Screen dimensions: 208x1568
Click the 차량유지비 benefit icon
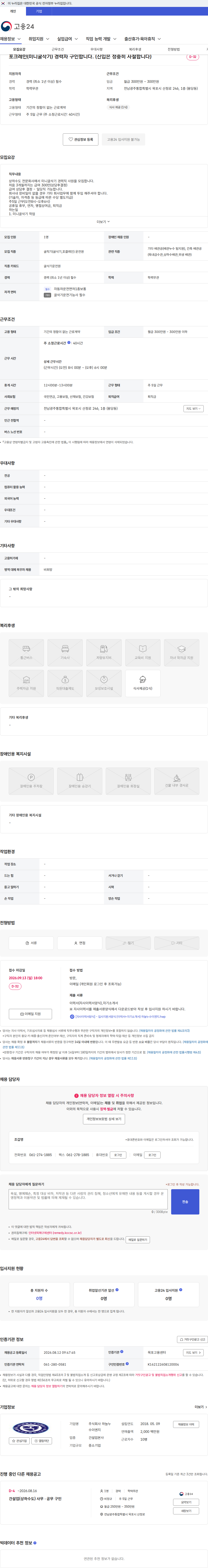(104, 653)
